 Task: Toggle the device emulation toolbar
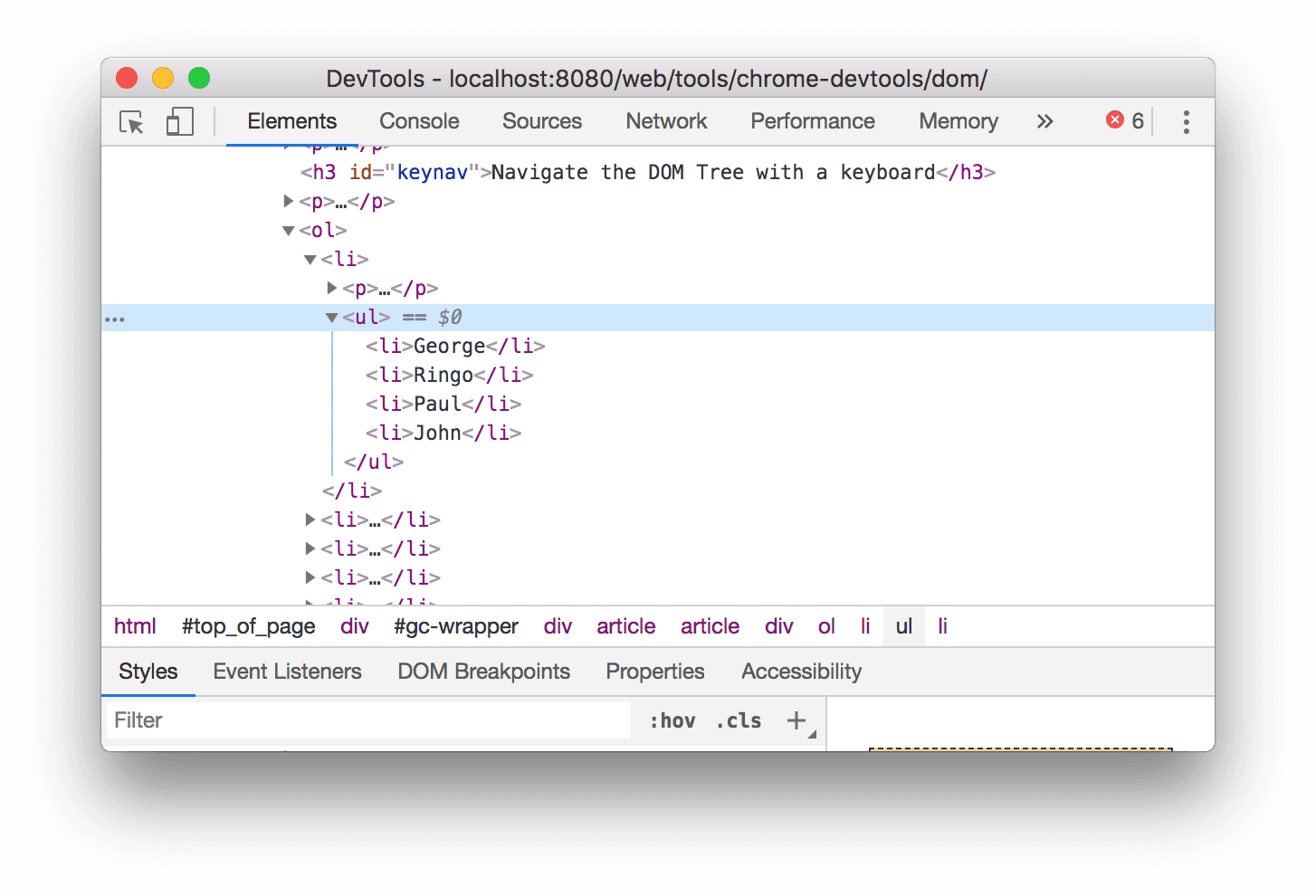coord(178,121)
